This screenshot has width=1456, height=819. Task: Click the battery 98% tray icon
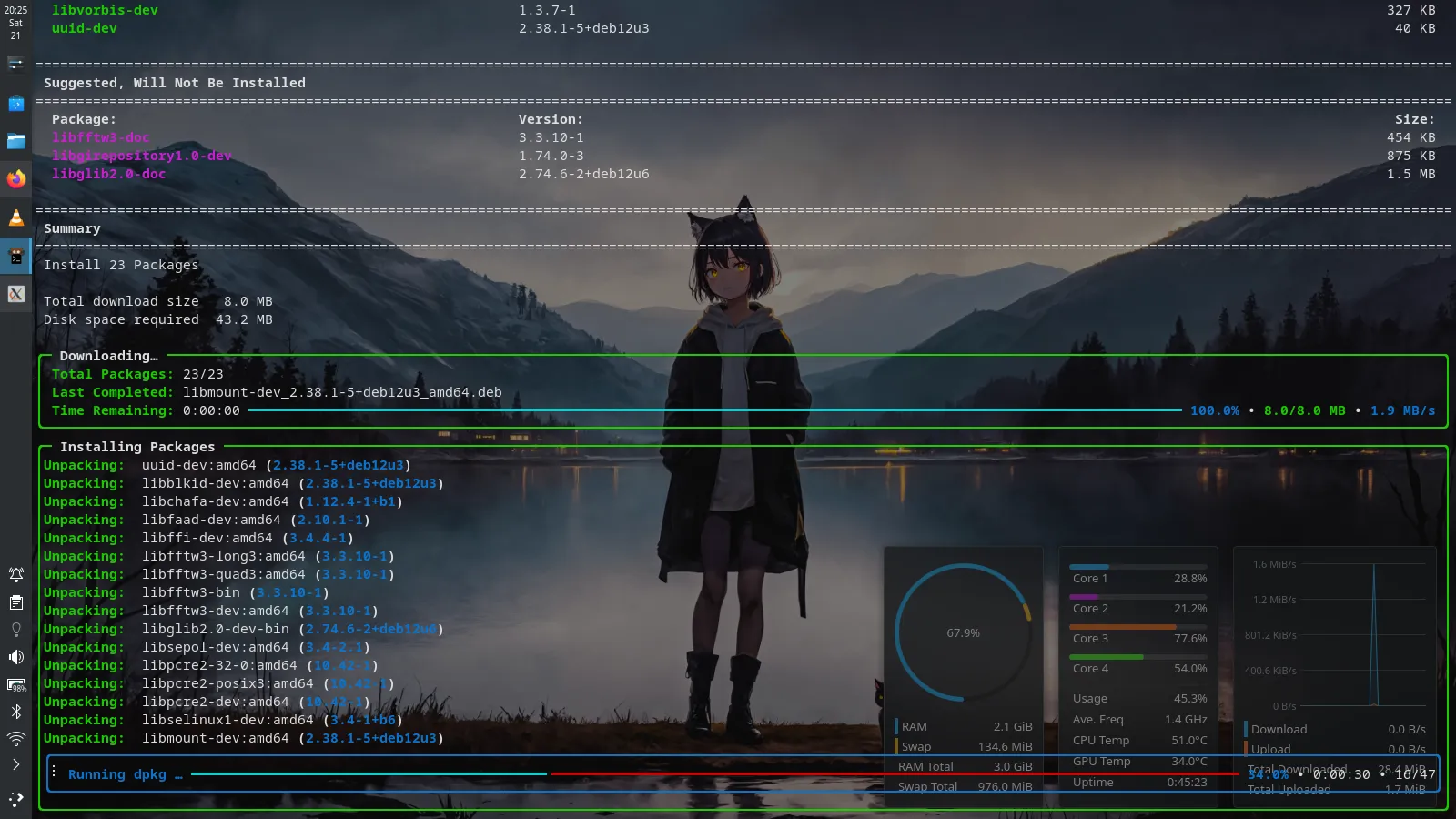pyautogui.click(x=15, y=684)
